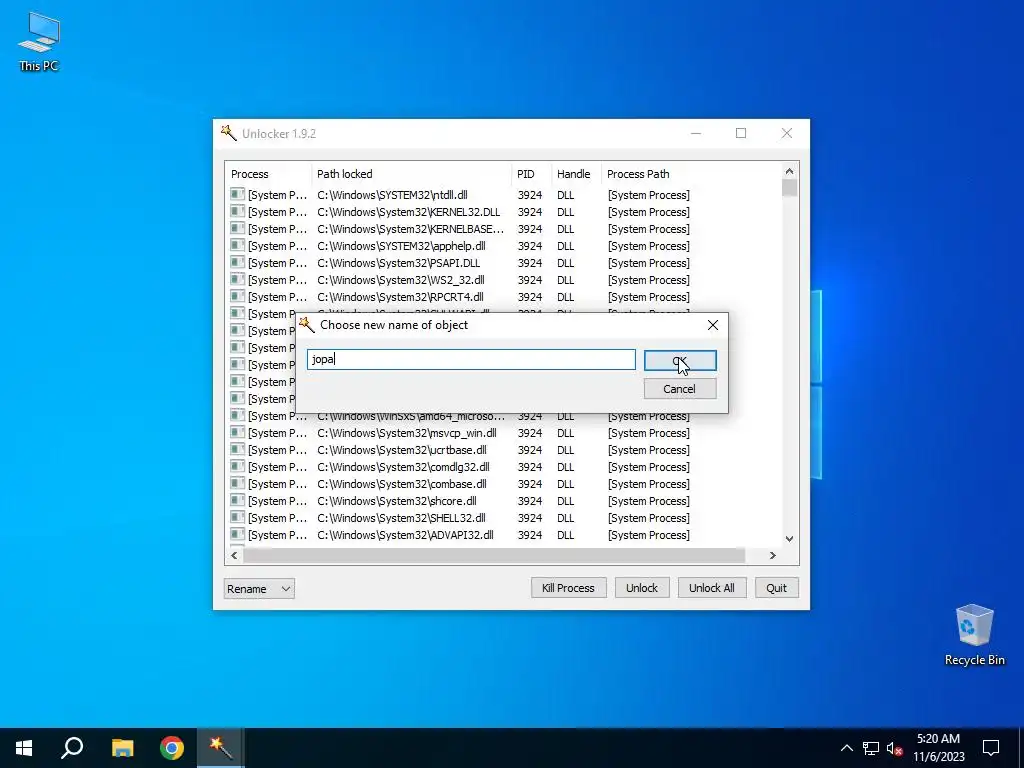This screenshot has width=1024, height=768.
Task: Select the KERNEL32.DLL row icon
Action: 237,212
